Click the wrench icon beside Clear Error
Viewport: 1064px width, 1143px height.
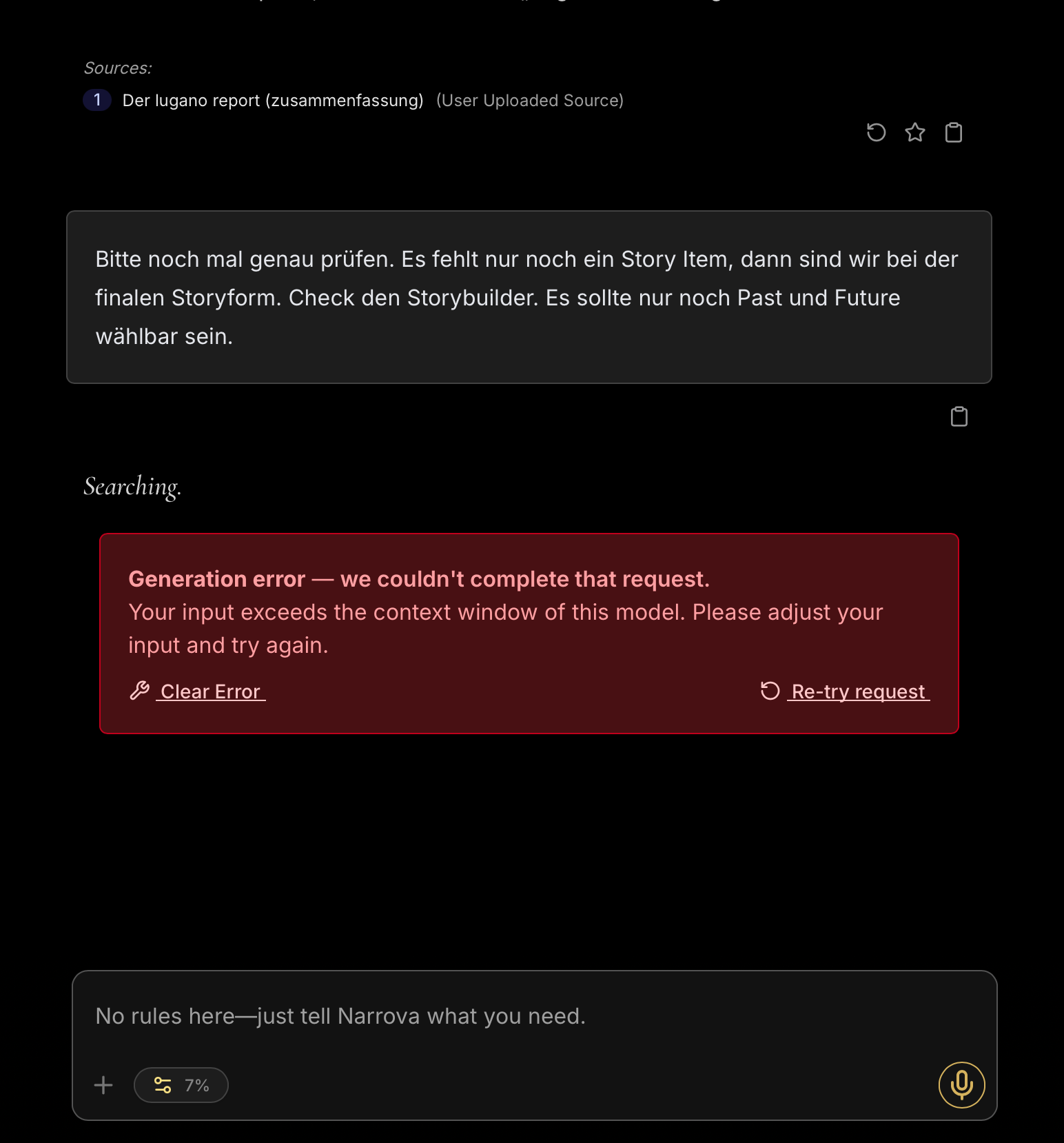coord(140,691)
